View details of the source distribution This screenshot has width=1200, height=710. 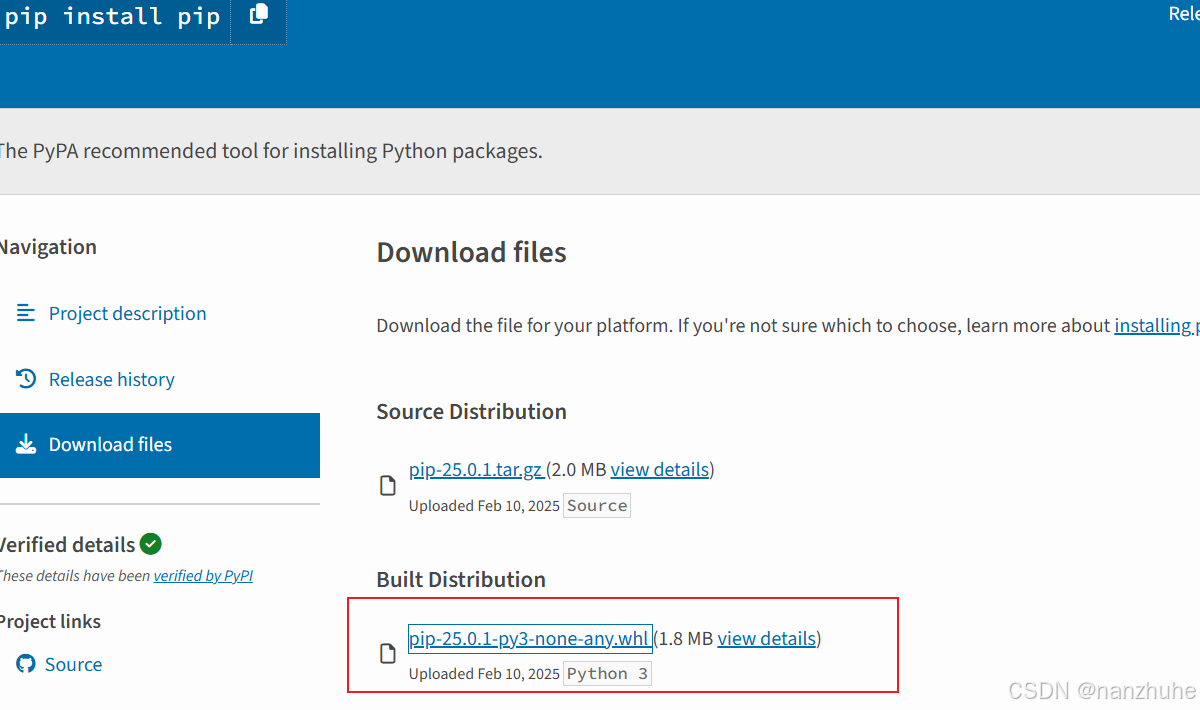point(660,469)
